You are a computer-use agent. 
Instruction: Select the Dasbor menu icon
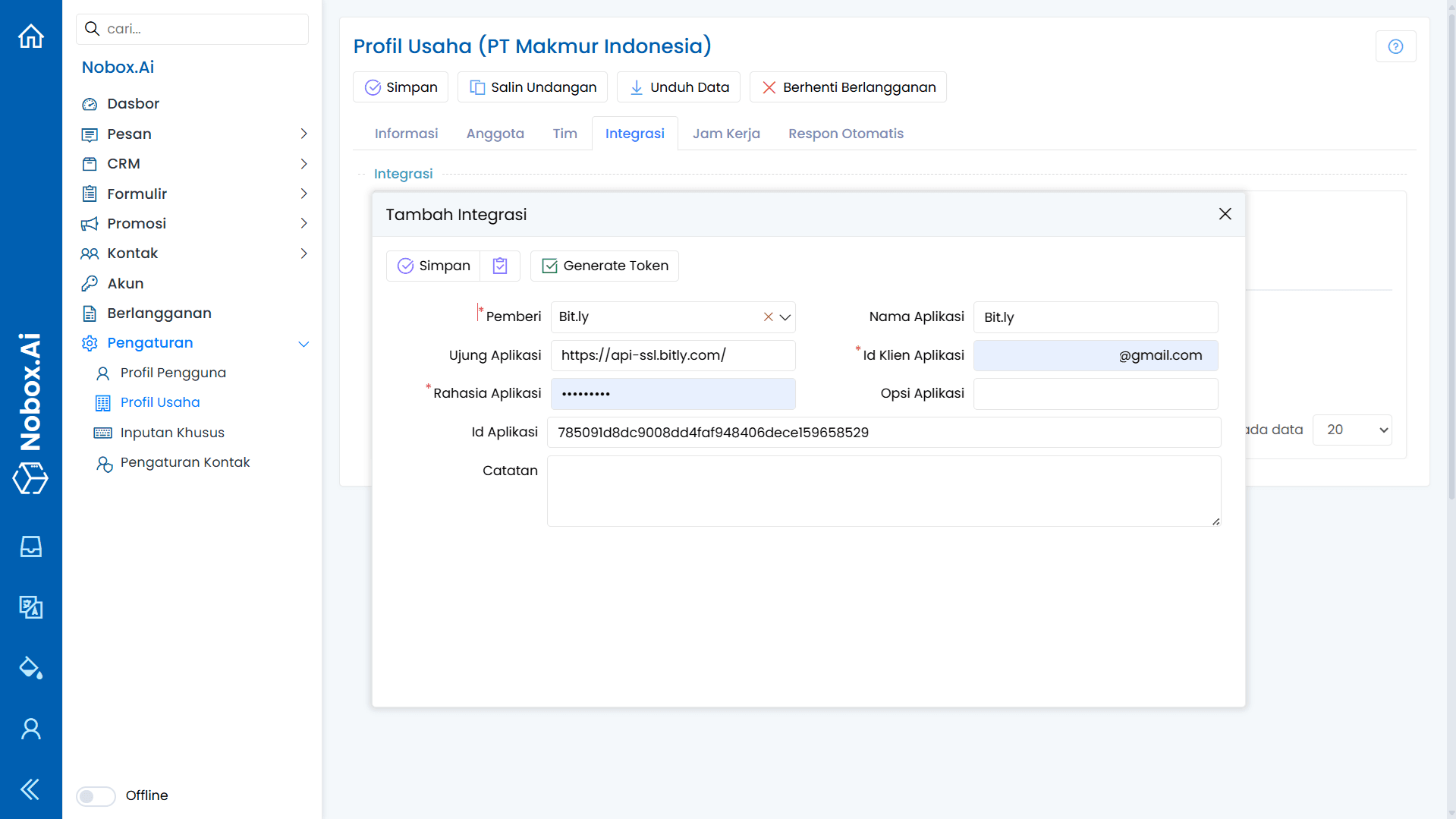coord(90,103)
